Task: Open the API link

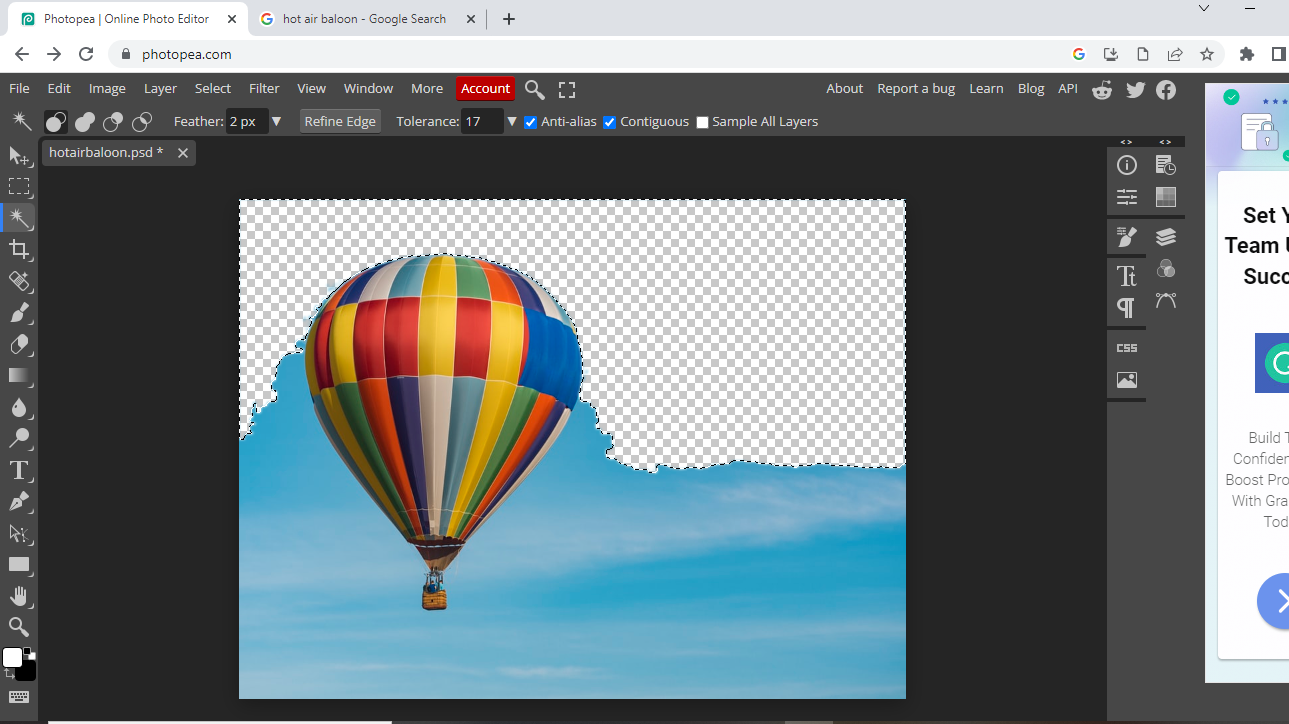Action: pyautogui.click(x=1068, y=88)
